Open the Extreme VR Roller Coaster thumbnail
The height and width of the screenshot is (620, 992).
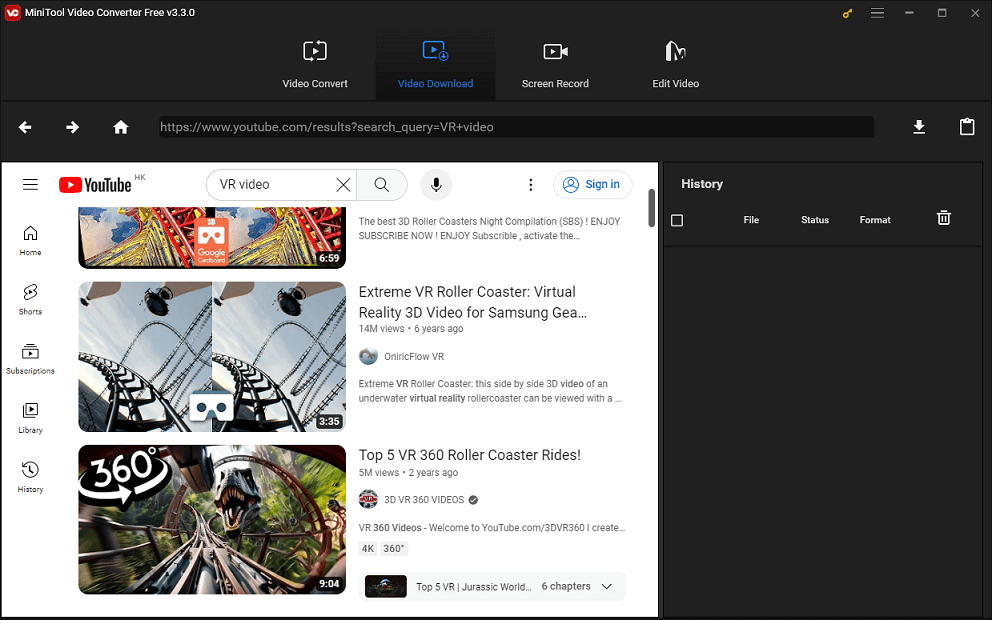pyautogui.click(x=212, y=357)
